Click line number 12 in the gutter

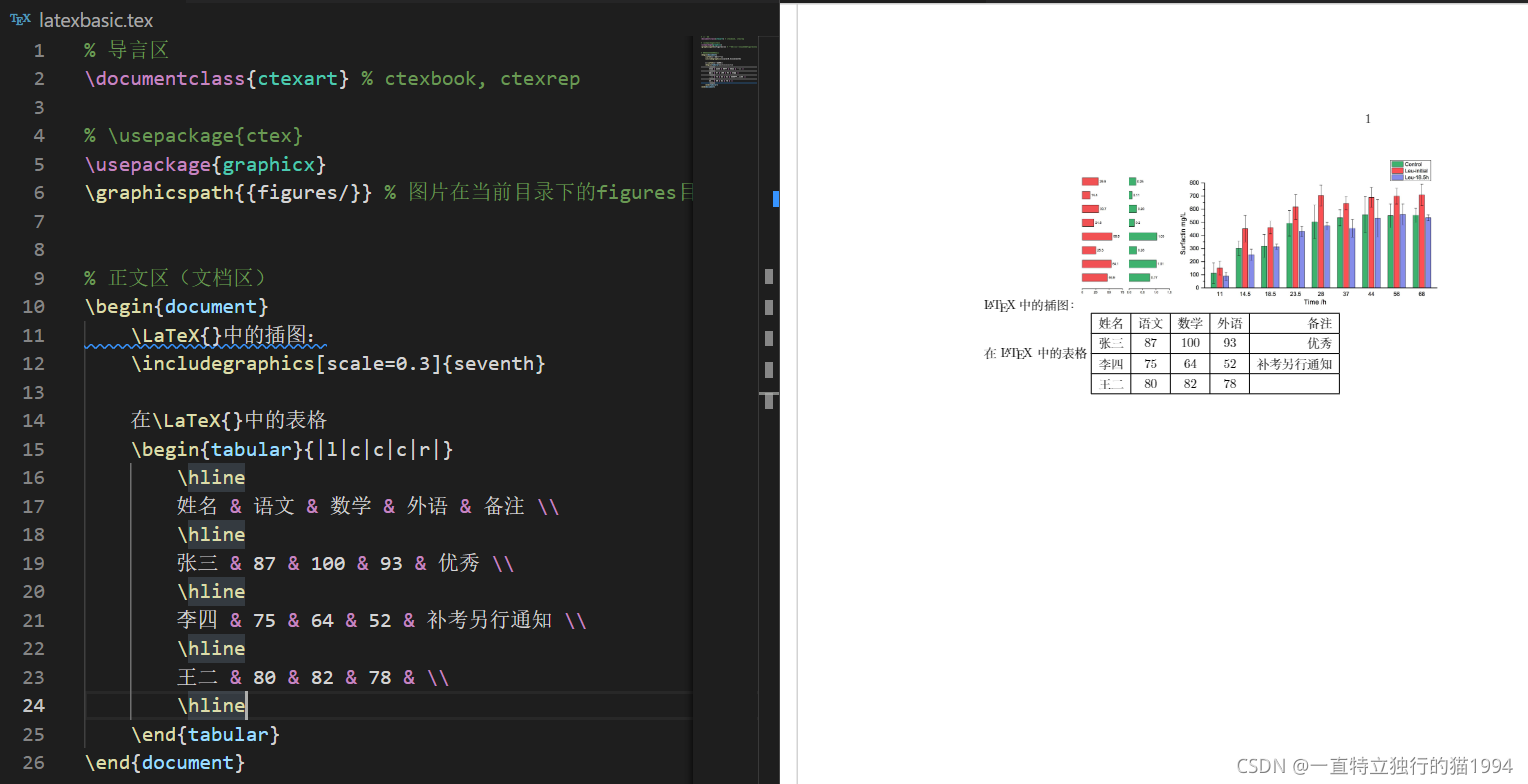click(33, 364)
